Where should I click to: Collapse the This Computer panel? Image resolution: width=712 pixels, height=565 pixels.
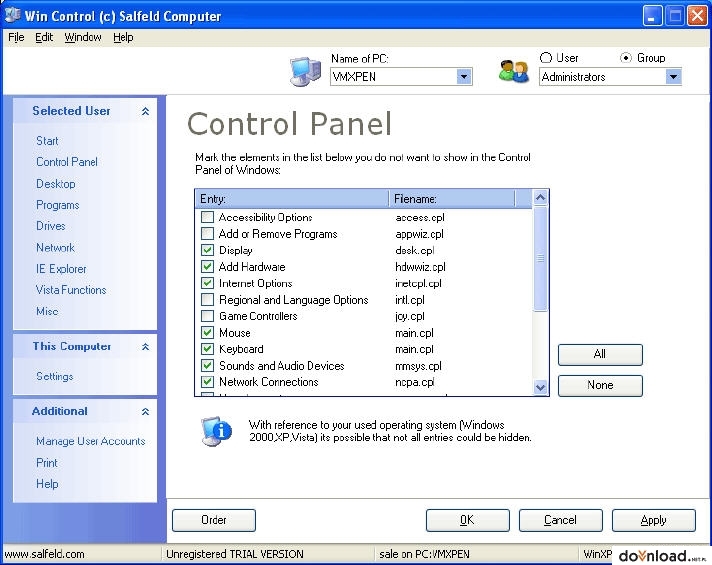click(145, 347)
